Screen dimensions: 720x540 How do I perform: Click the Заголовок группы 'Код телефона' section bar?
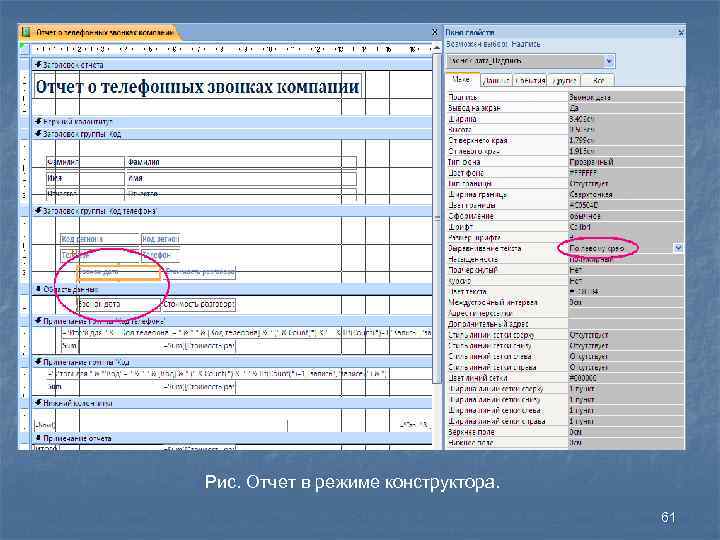[232, 211]
